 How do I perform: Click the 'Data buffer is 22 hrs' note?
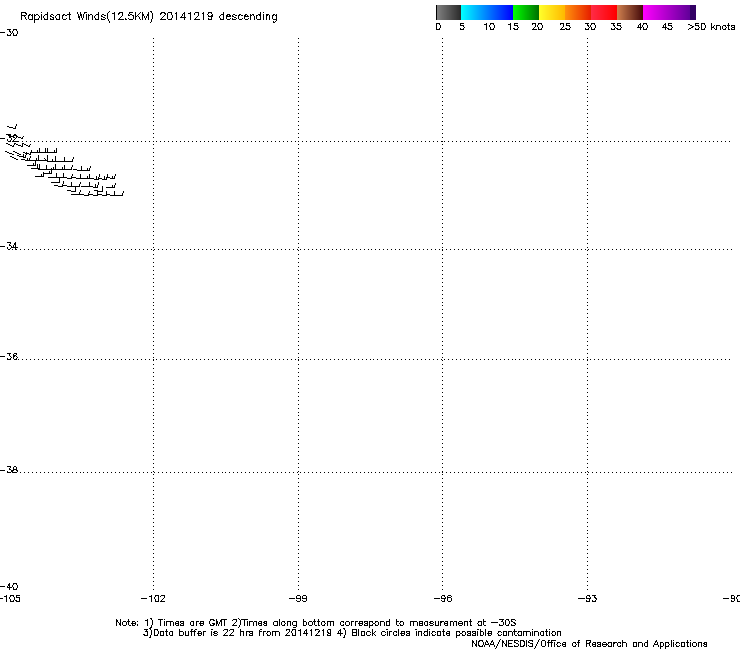pos(352,633)
